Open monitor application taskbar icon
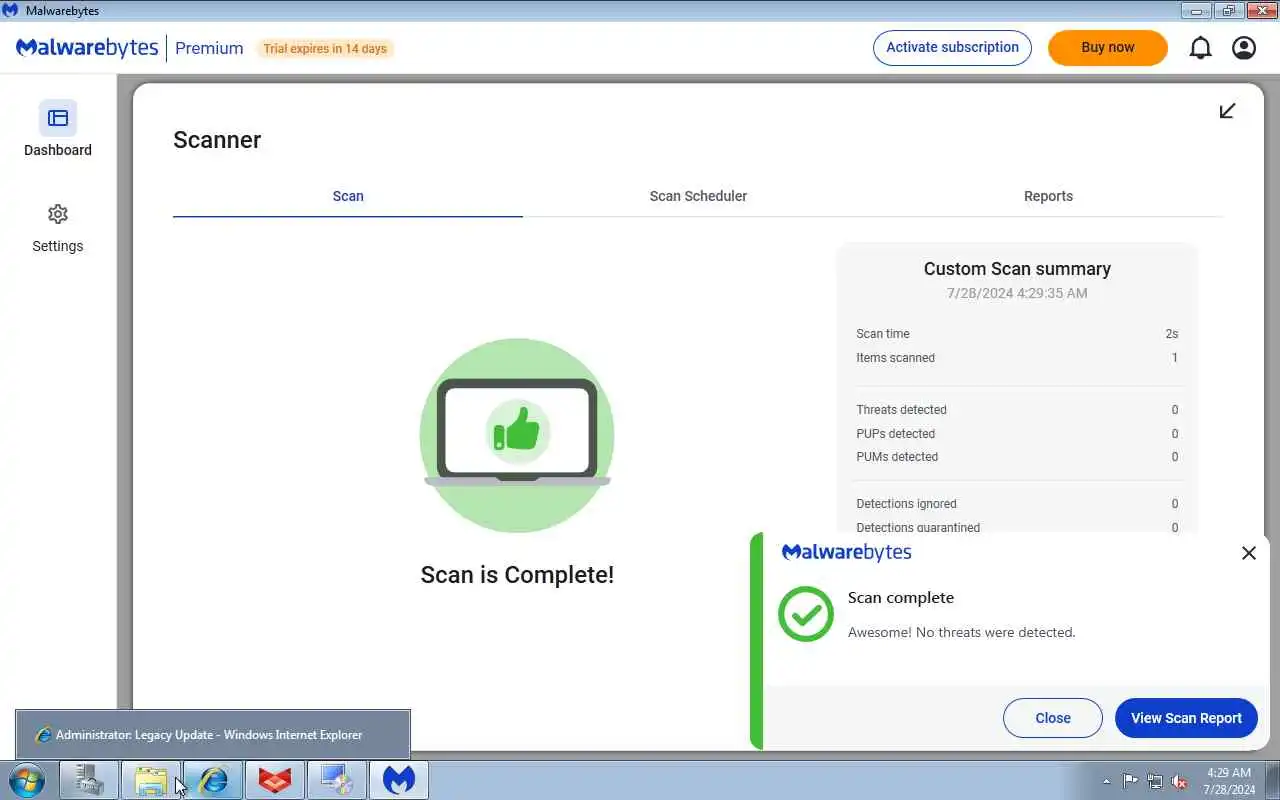1280x800 pixels. point(337,780)
